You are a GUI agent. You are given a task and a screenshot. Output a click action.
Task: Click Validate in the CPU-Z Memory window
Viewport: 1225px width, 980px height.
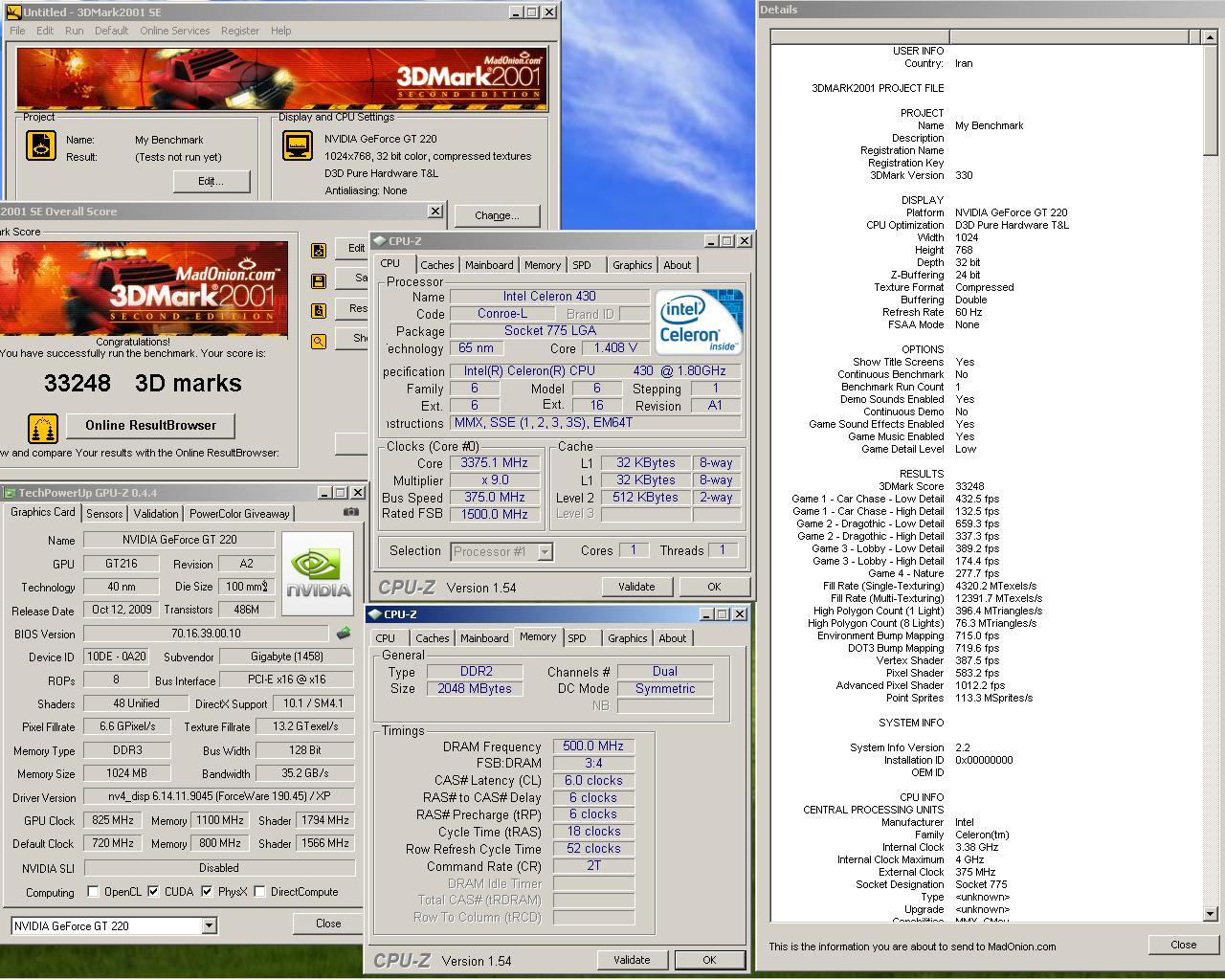632,960
